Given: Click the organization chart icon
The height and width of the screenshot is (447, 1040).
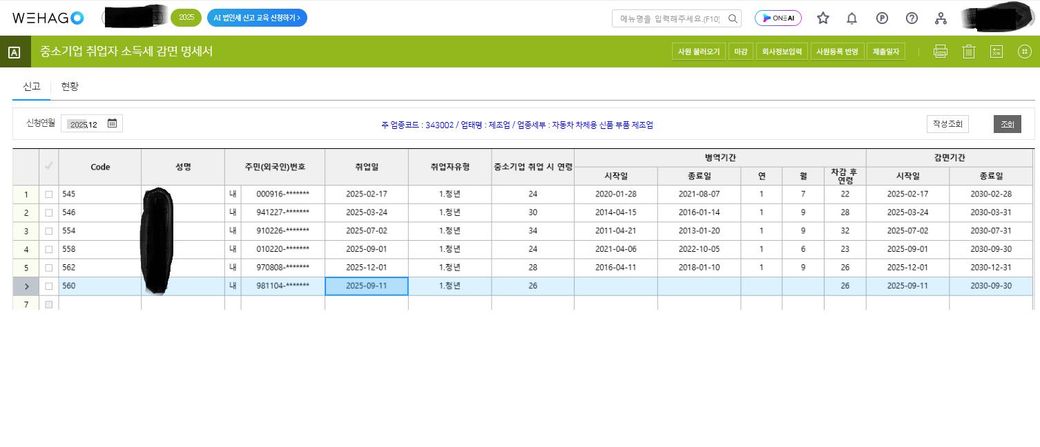Looking at the screenshot, I should [x=940, y=18].
